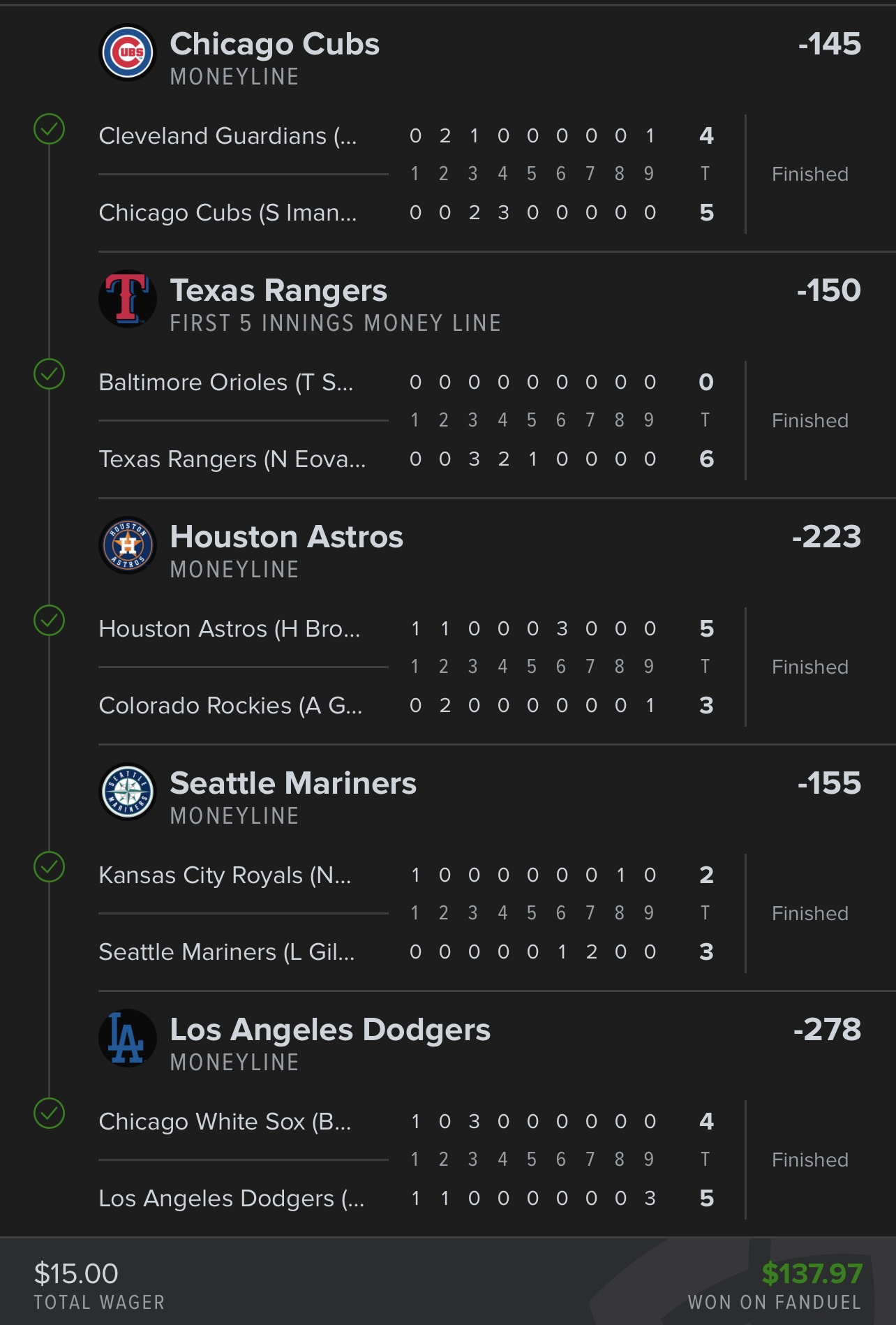Image resolution: width=896 pixels, height=1325 pixels.
Task: Tap the Seattle Mariners team logo
Action: (x=128, y=792)
